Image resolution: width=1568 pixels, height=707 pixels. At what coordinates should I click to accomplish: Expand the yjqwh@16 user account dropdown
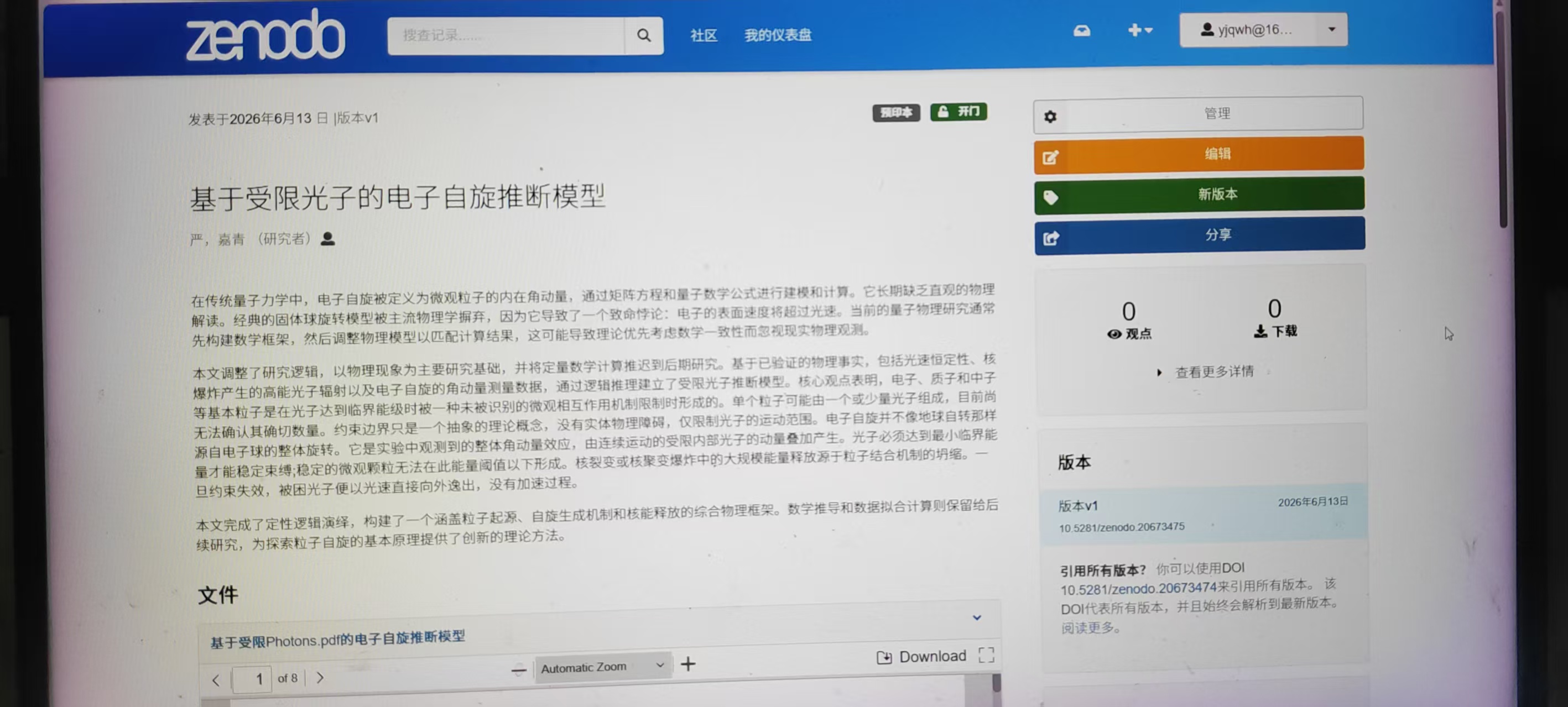(x=1263, y=30)
